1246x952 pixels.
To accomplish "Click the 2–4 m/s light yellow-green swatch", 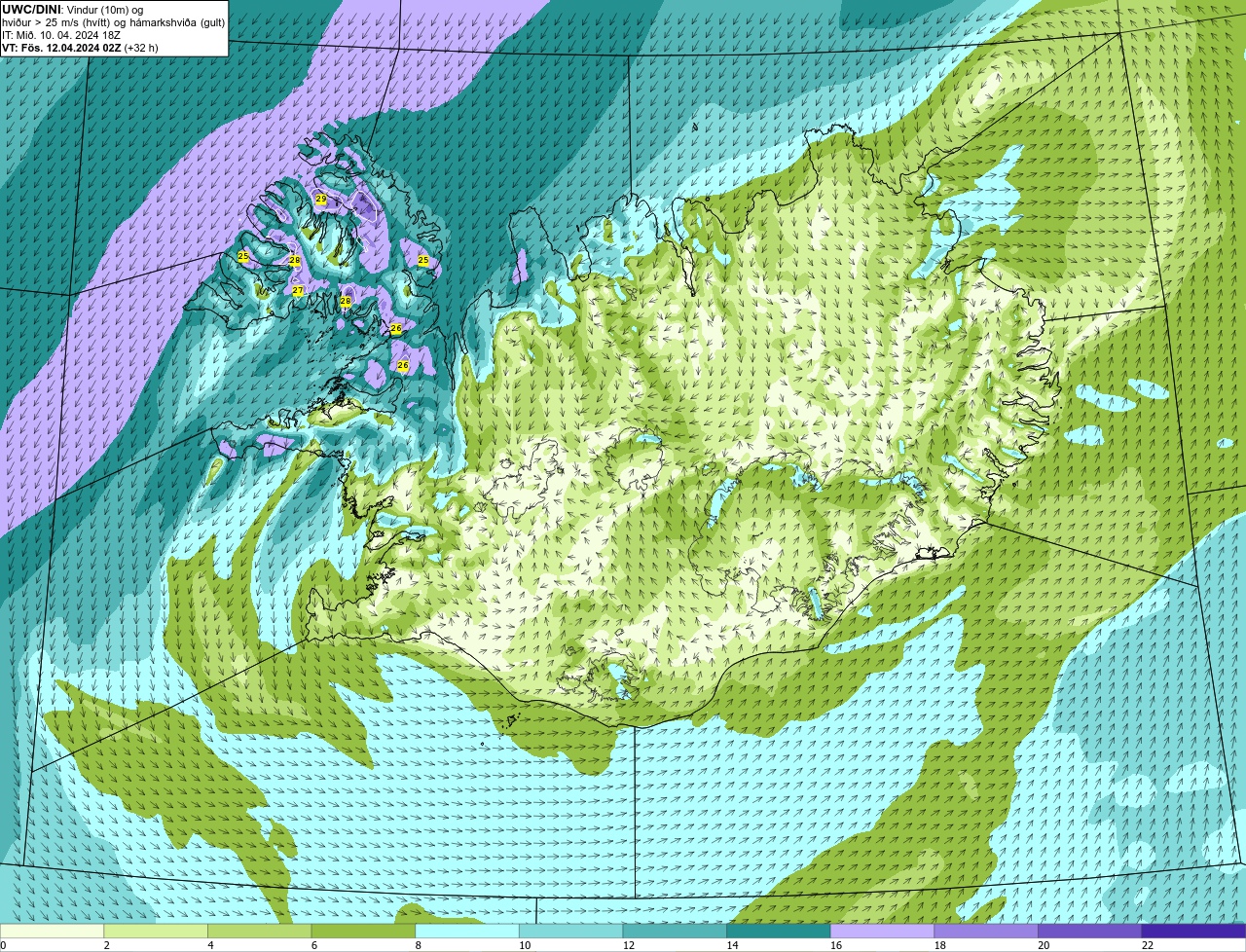I will [156, 931].
